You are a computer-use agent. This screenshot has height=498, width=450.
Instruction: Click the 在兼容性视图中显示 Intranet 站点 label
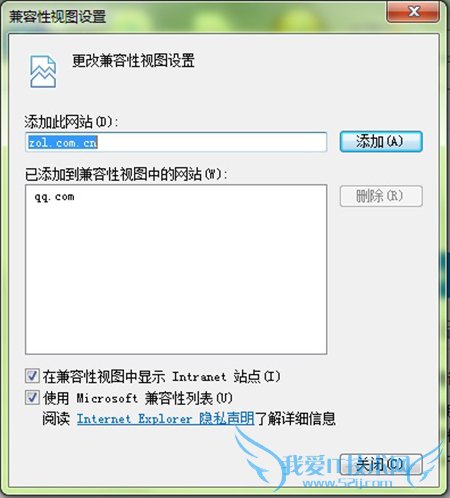(161, 376)
